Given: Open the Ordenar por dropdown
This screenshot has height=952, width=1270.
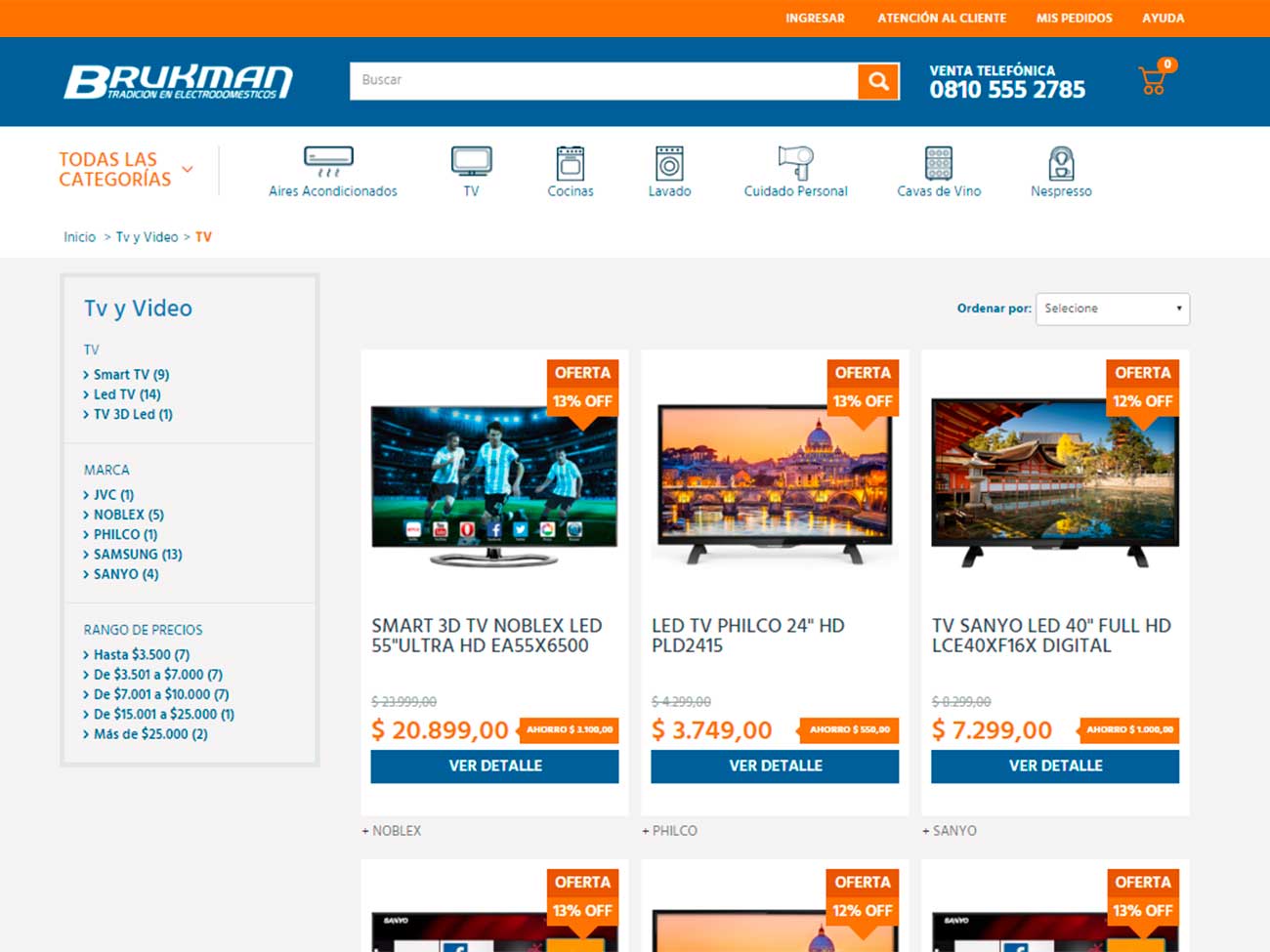Looking at the screenshot, I should pyautogui.click(x=1113, y=309).
